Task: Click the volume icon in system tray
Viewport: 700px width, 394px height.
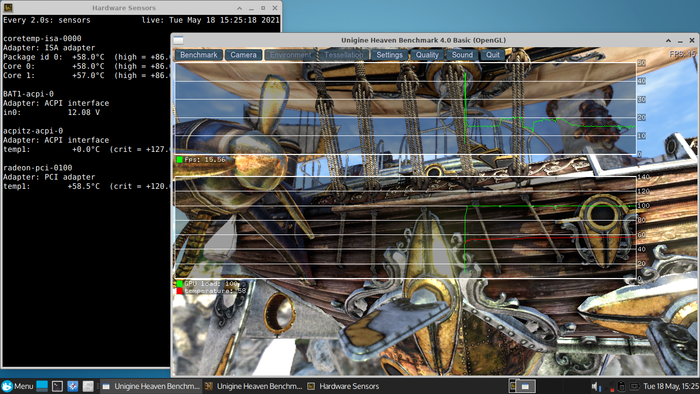Action: click(x=596, y=386)
